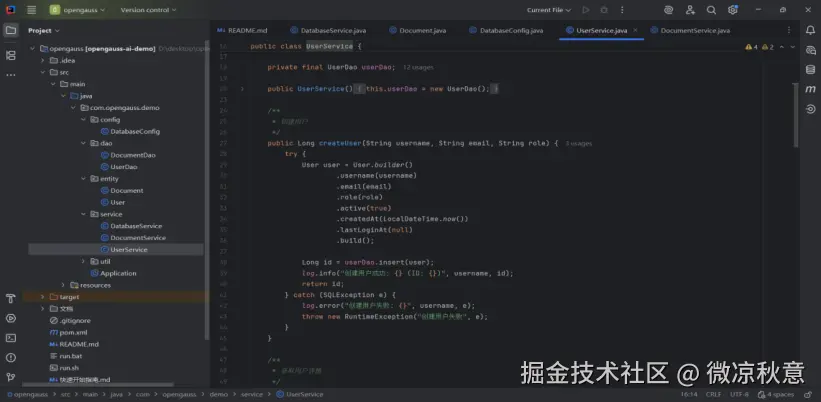Viewport: 821px width, 402px height.
Task: Open the Maven tool window
Action: [810, 90]
